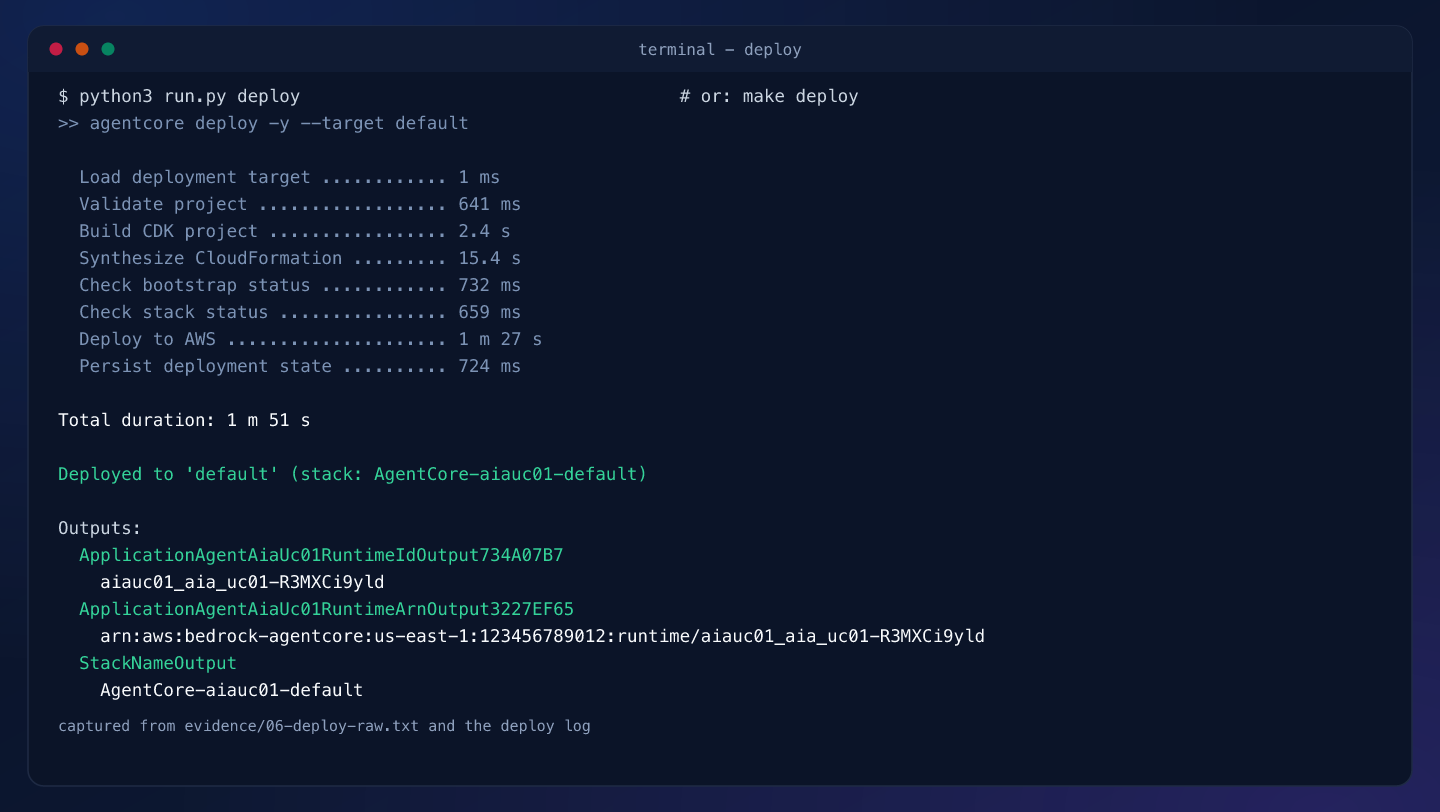
Task: Click the 'Check bootstrap status' step label
Action: click(195, 285)
